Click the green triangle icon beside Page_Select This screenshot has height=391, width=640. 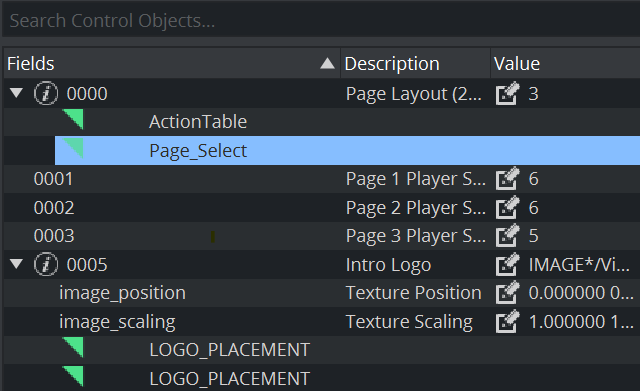74,147
